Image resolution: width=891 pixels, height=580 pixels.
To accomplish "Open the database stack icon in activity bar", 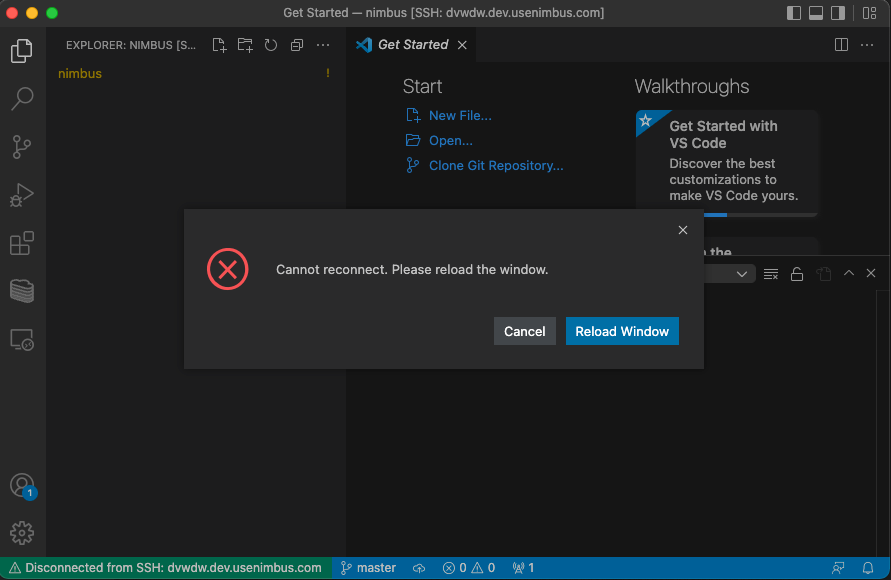I will pyautogui.click(x=22, y=291).
